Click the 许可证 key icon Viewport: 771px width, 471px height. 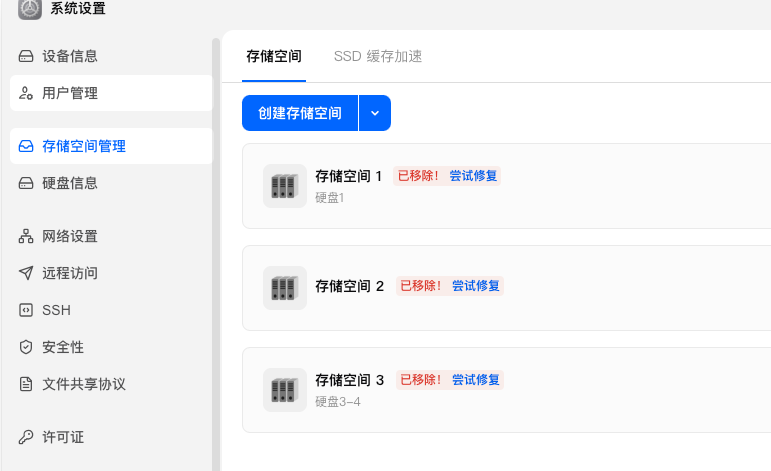pos(26,437)
